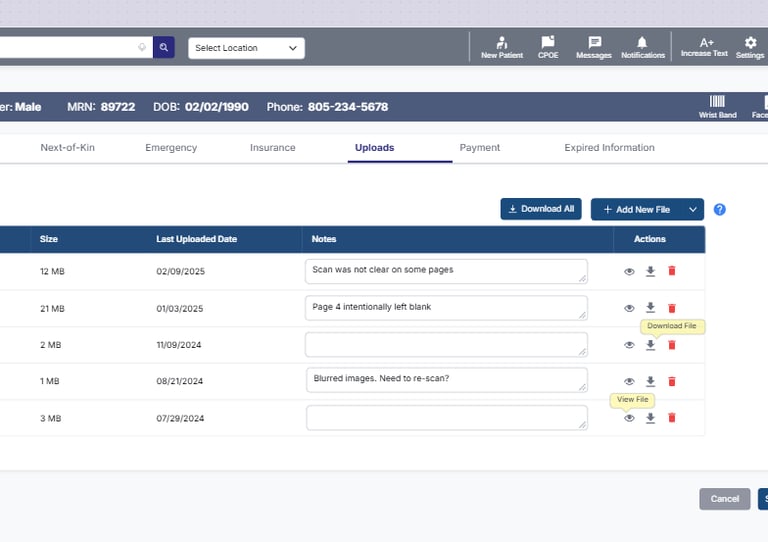This screenshot has height=542, width=768.
Task: Switch to Emergency tab
Action: 171,147
